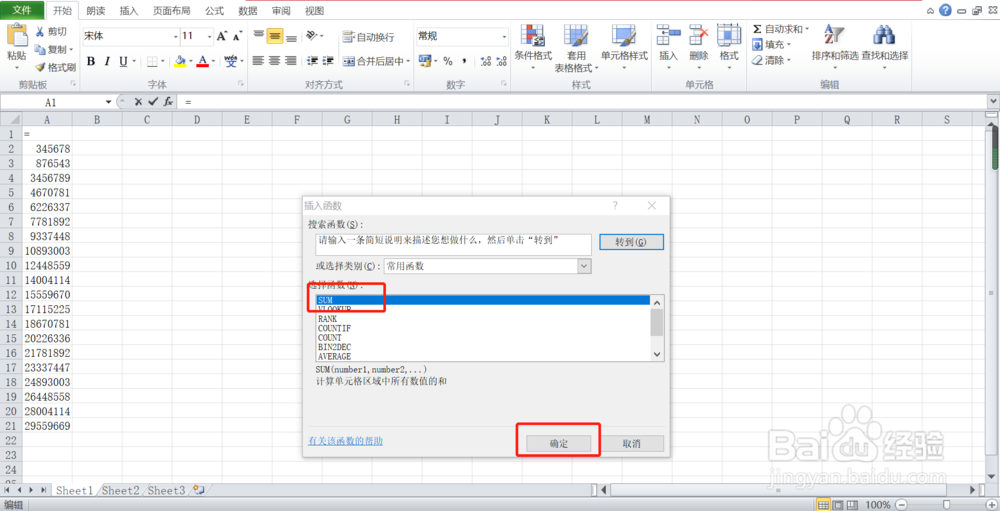Open the font size dropdown showing 11

(x=209, y=36)
